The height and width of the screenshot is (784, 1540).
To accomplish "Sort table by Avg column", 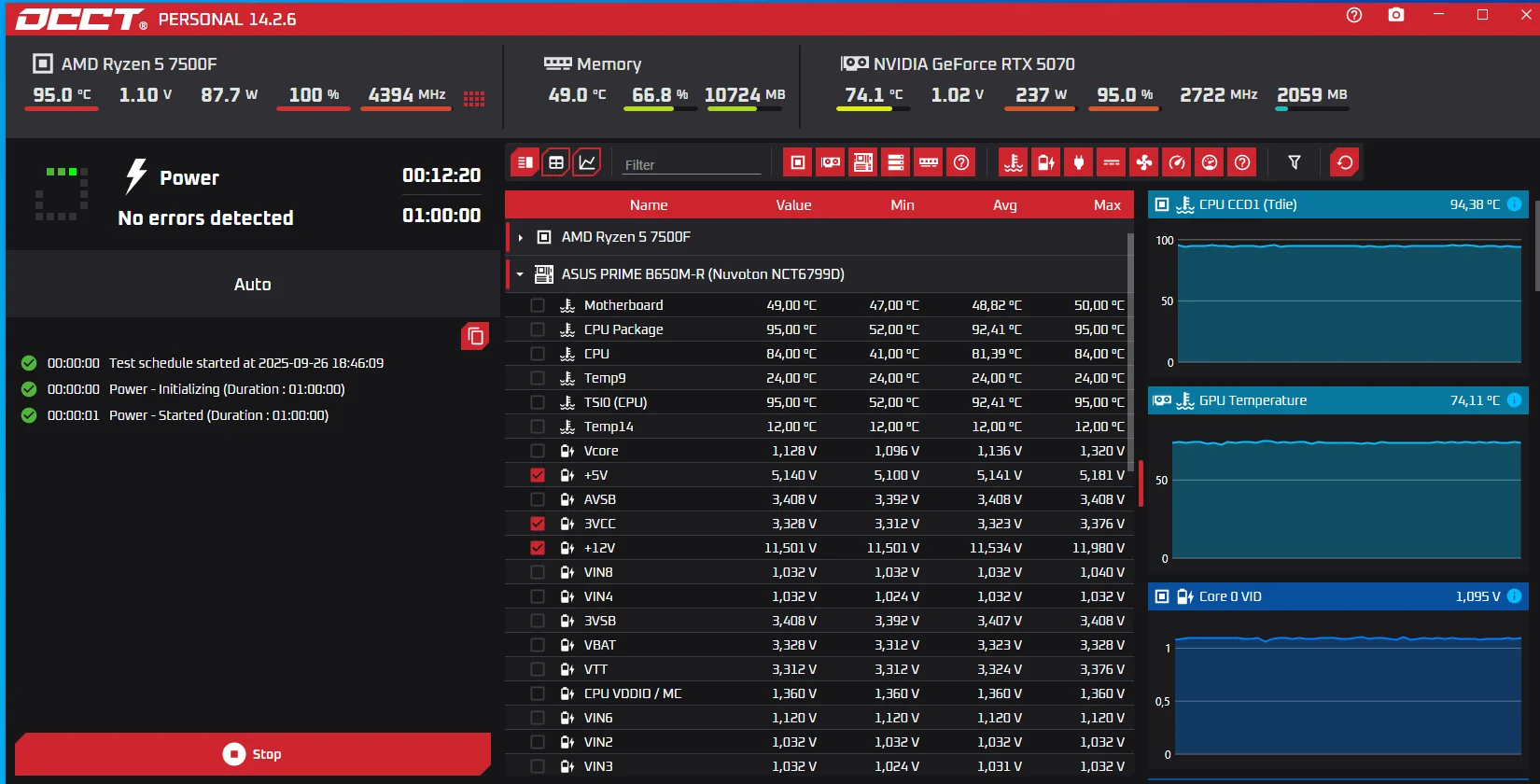I will coord(1005,205).
